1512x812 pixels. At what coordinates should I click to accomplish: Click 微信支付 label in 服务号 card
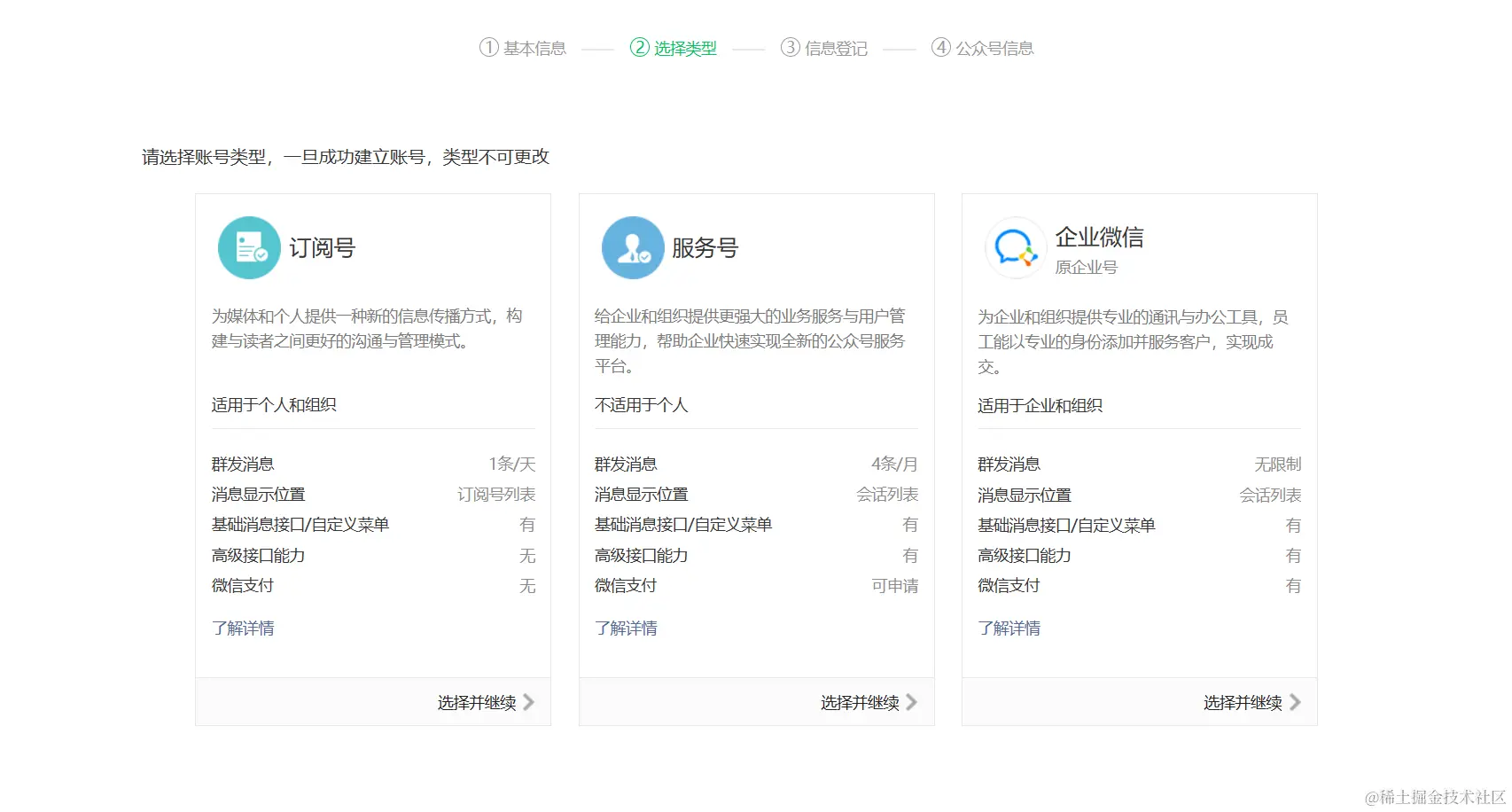click(626, 586)
